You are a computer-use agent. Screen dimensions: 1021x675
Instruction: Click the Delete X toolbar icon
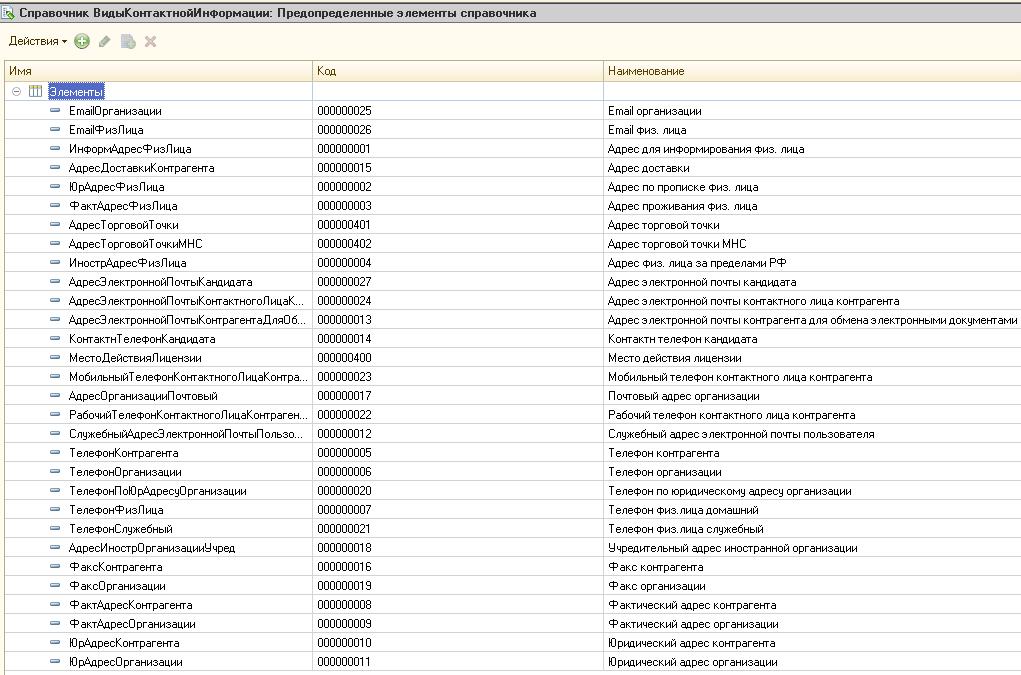pos(150,42)
